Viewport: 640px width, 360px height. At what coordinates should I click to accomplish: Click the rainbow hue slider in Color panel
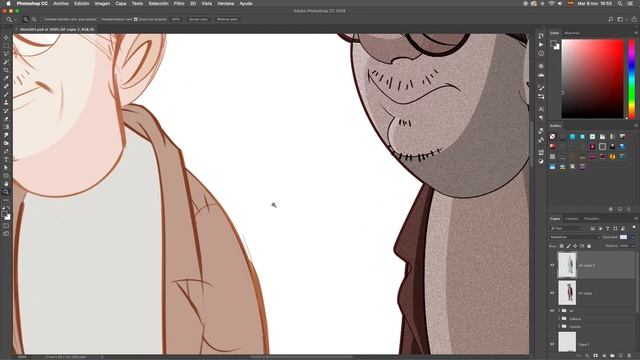click(631, 79)
